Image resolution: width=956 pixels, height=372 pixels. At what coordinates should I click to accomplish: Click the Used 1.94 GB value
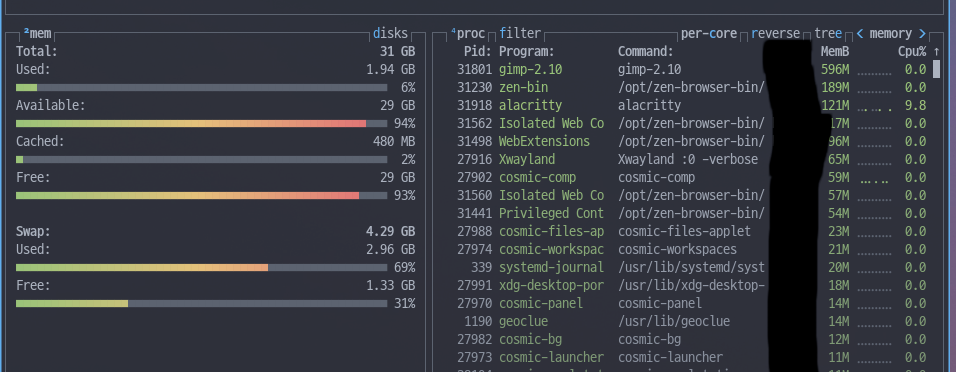pos(391,70)
